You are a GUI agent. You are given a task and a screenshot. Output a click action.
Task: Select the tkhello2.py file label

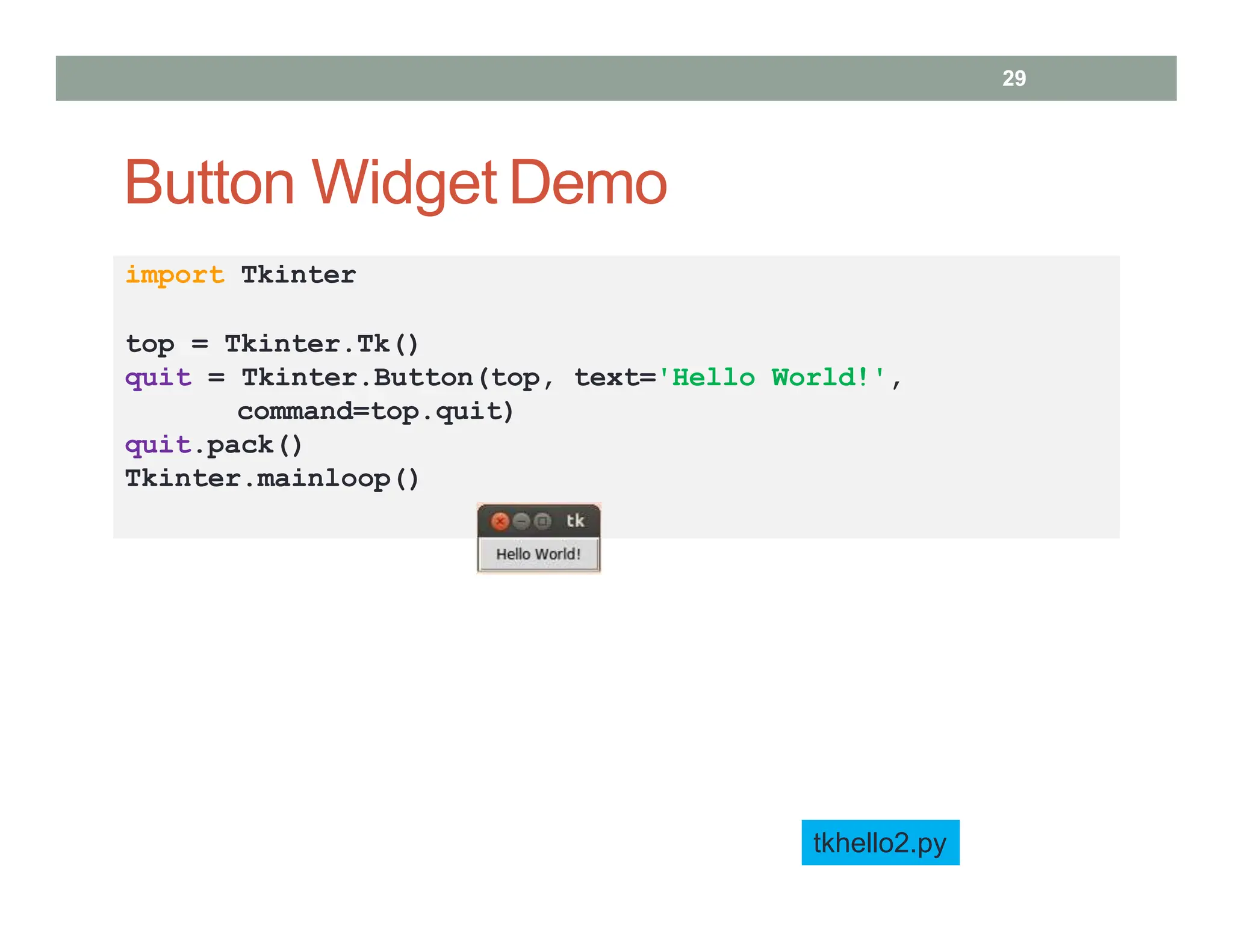[880, 842]
